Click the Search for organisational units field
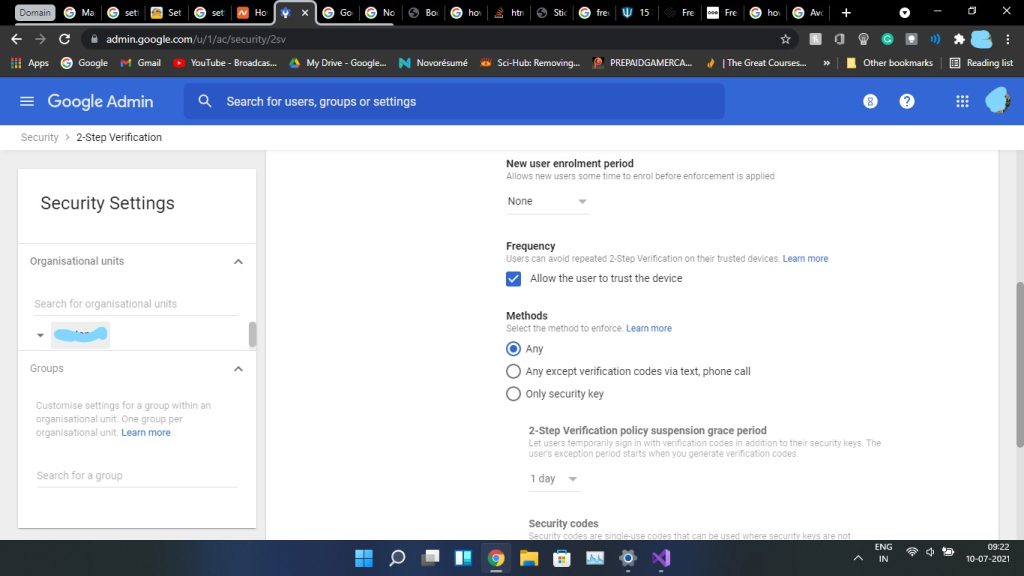This screenshot has width=1024, height=576. (136, 304)
